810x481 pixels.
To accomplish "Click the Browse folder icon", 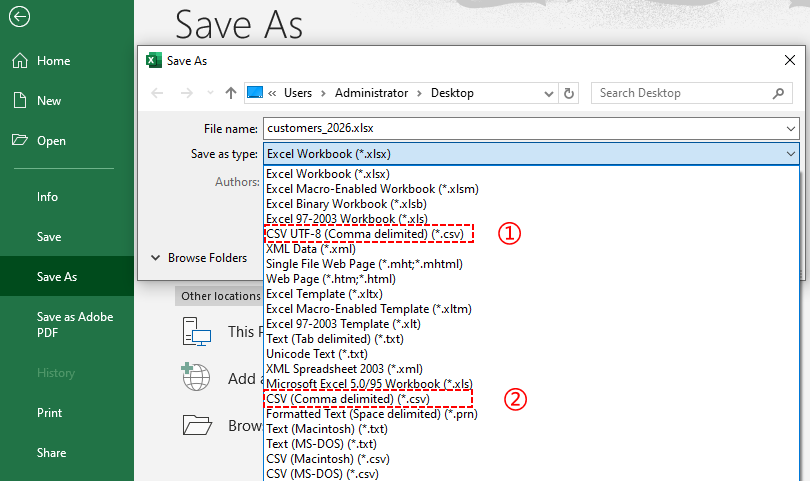I will (197, 425).
